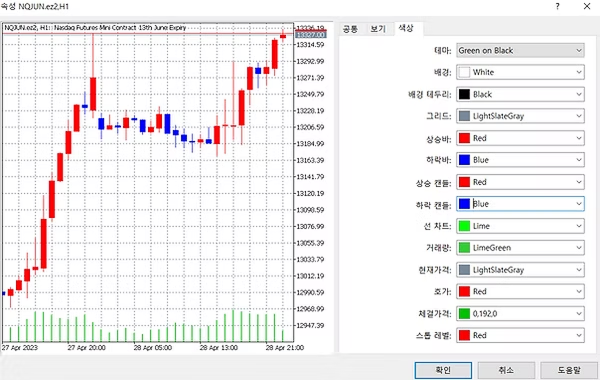Viewport: 600px width, 380px height.
Task: Open the 호가 Red dropdown
Action: 520,292
